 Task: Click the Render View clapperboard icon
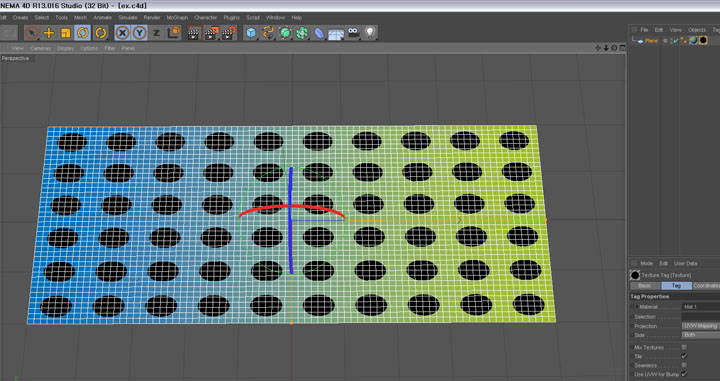pos(194,33)
